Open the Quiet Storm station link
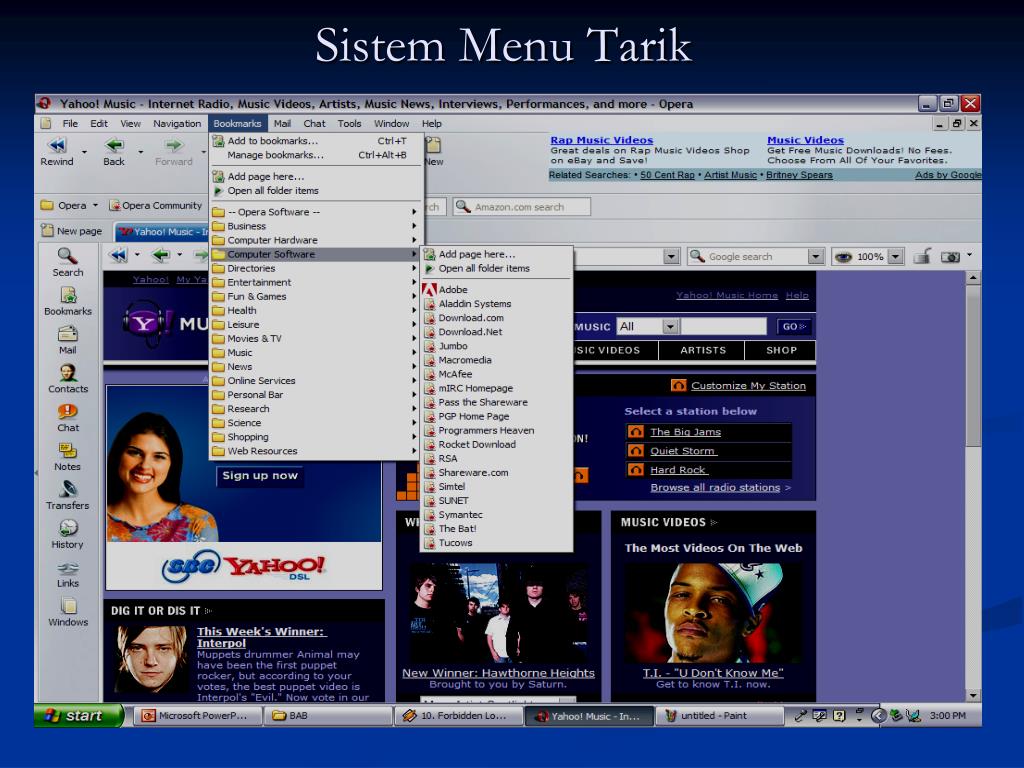 pos(683,451)
